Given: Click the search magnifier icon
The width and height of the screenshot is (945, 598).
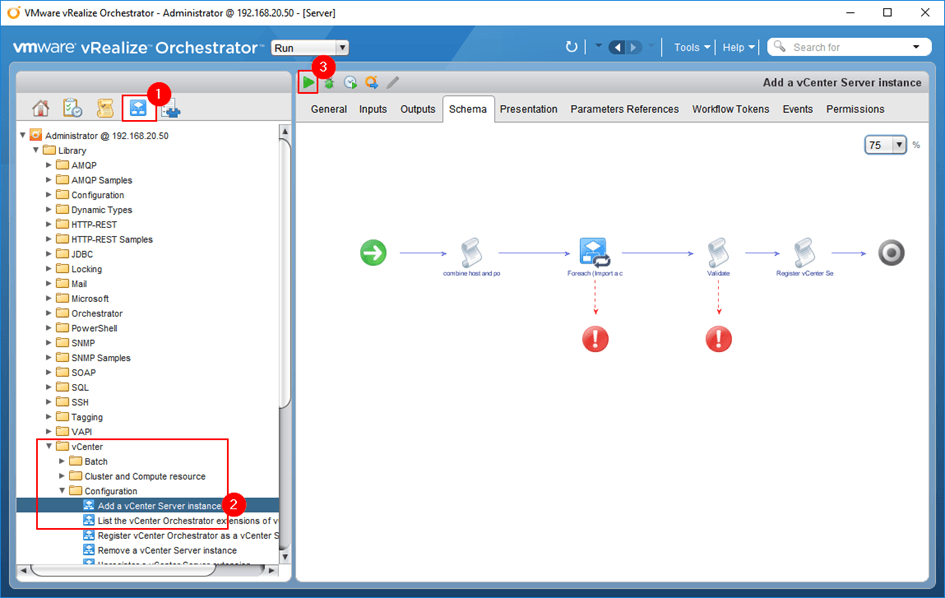Looking at the screenshot, I should (779, 46).
